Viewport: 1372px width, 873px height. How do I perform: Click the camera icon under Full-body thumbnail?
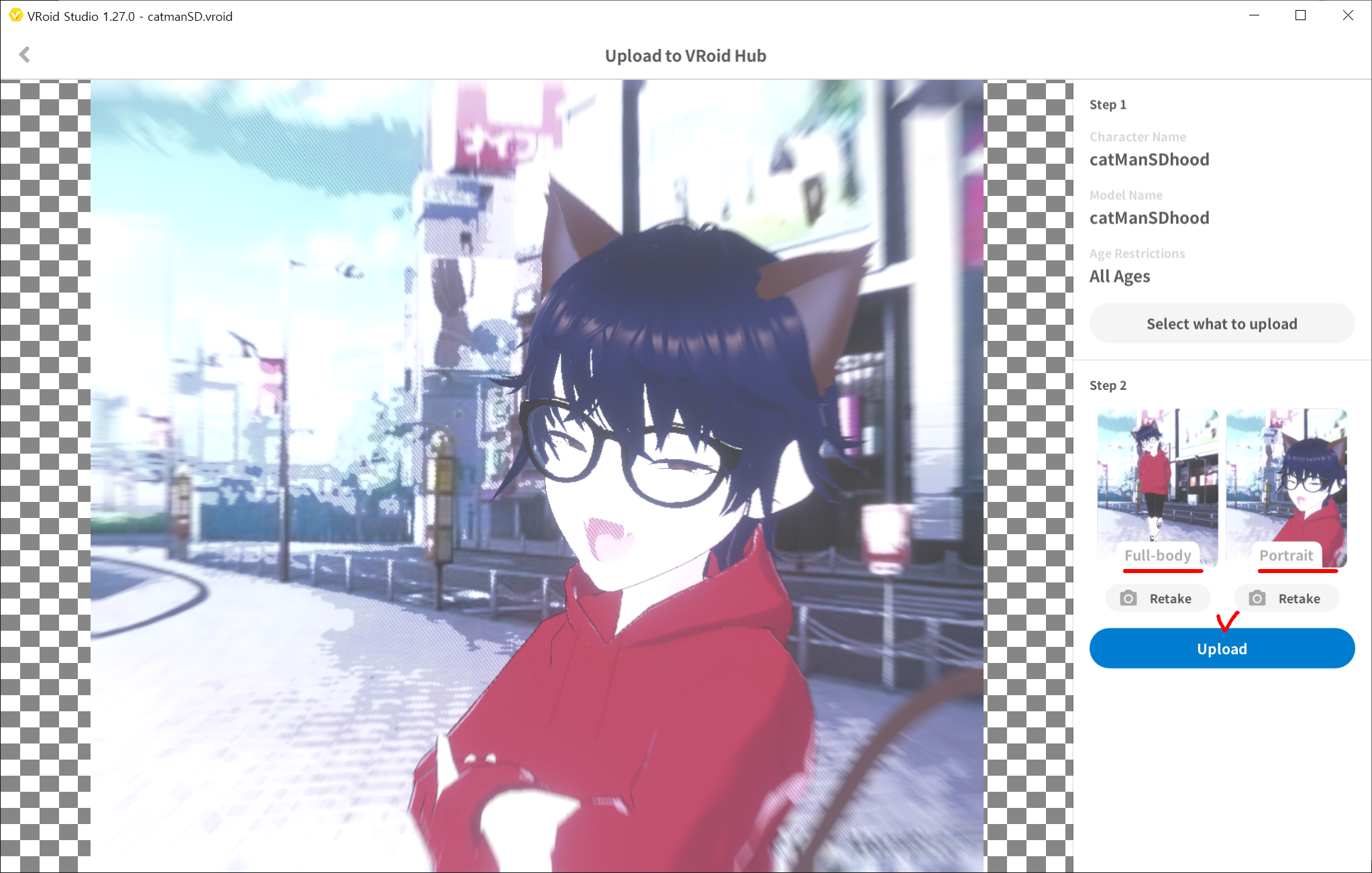pyautogui.click(x=1128, y=598)
